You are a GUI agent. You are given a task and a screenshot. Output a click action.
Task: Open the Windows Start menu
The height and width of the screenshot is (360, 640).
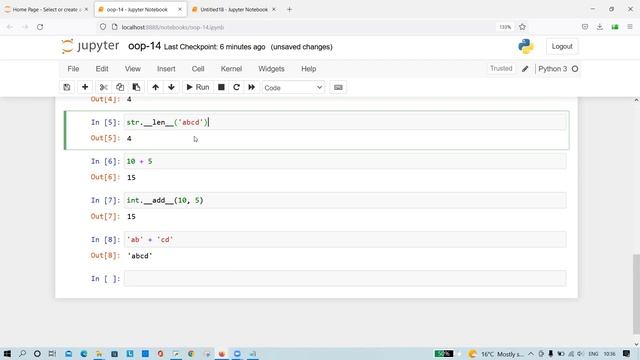click(7, 353)
